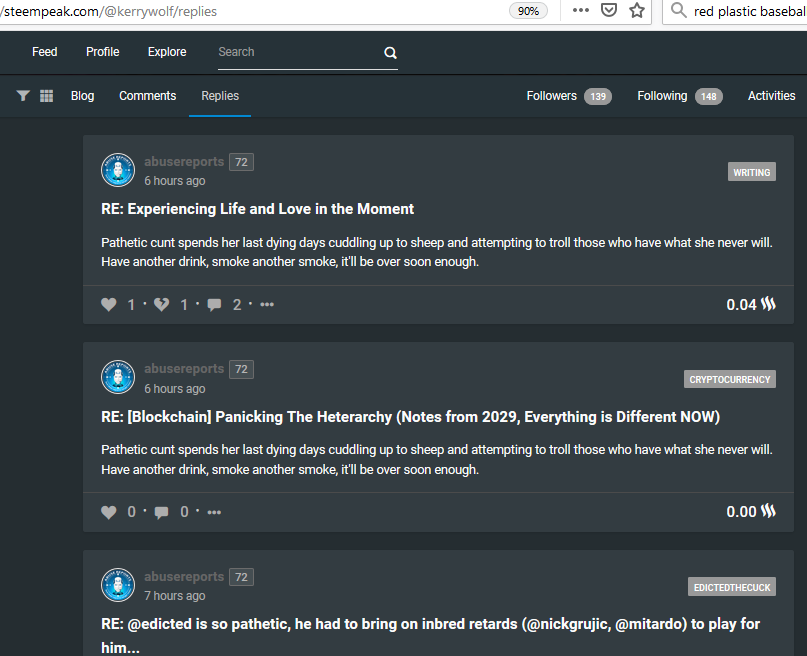Click the 90% zoom level indicator

(528, 11)
